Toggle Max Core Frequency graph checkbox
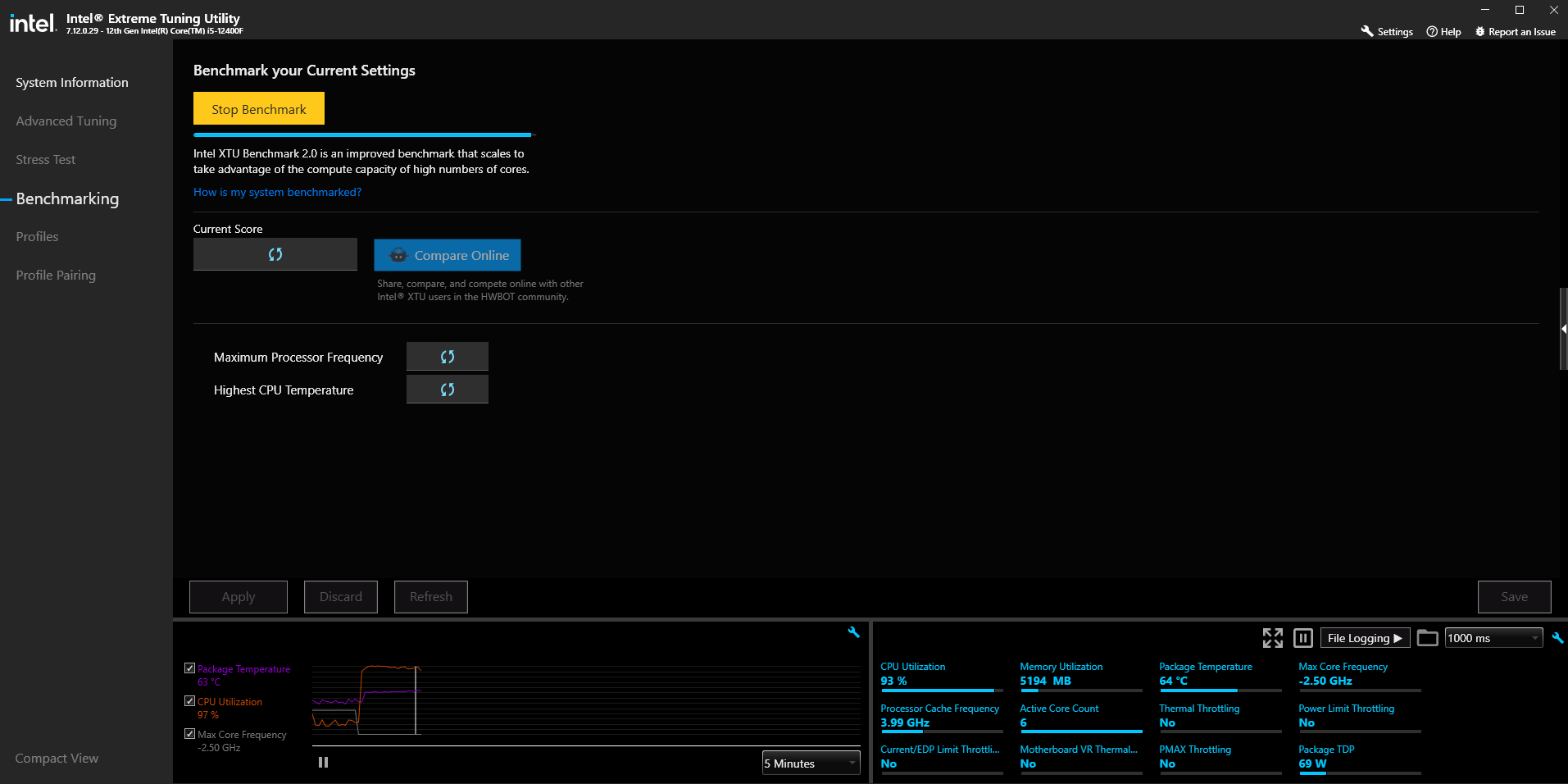 [190, 734]
